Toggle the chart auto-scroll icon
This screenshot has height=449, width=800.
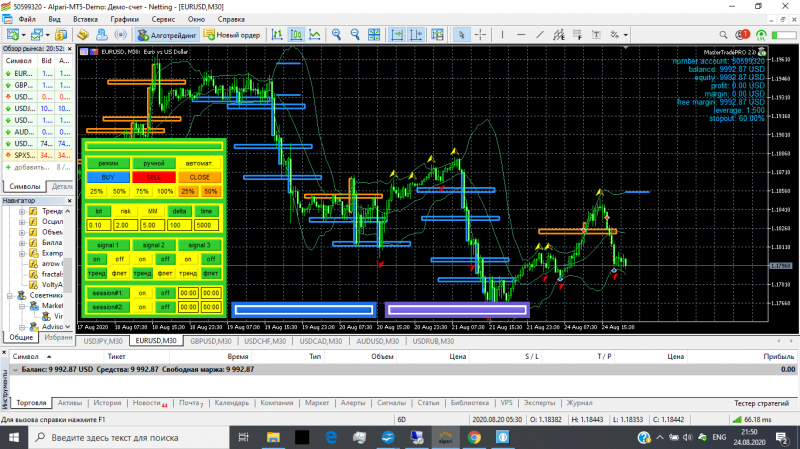pyautogui.click(x=396, y=35)
